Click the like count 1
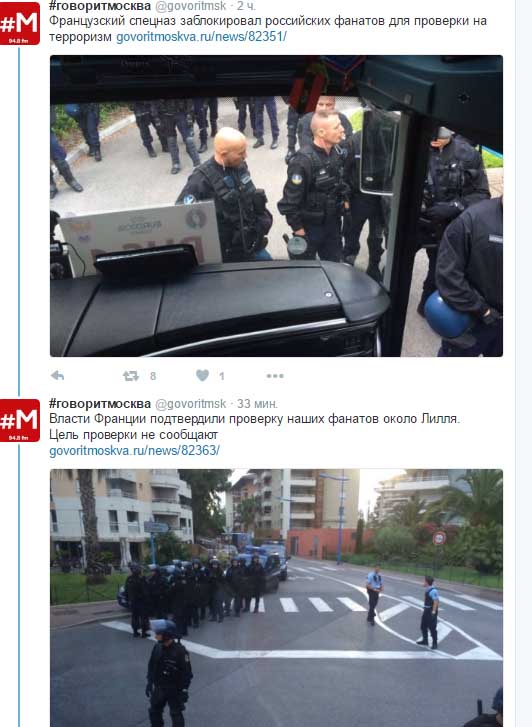The width and height of the screenshot is (532, 727). [x=222, y=376]
